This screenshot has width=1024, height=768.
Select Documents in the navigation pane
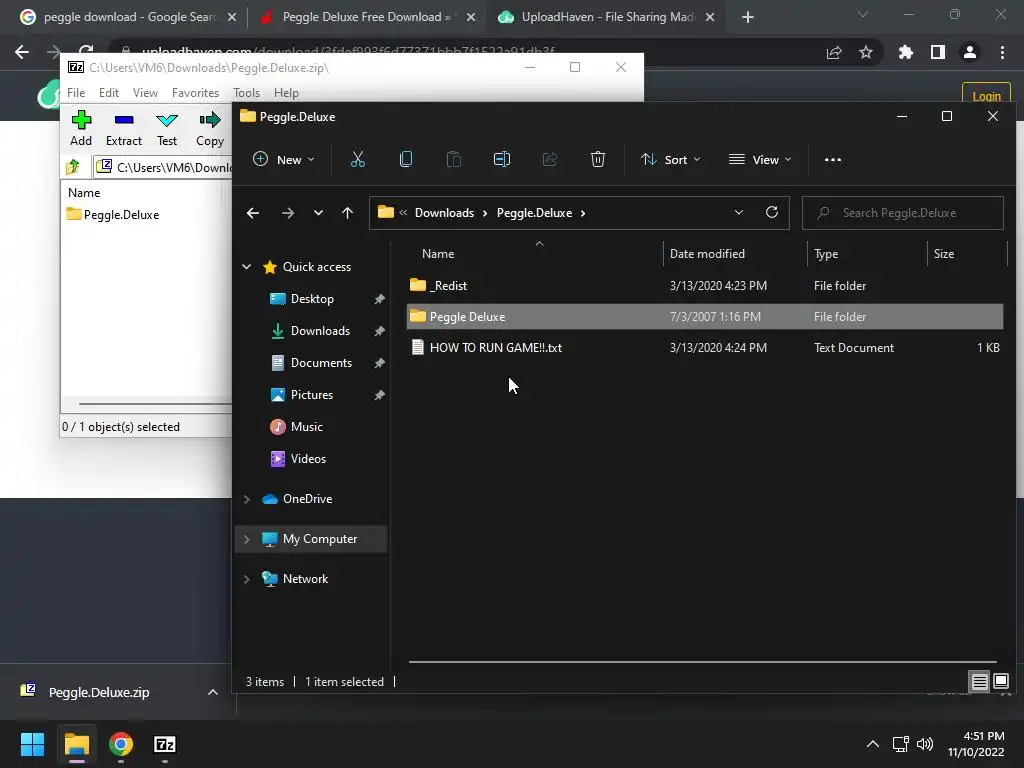click(321, 362)
